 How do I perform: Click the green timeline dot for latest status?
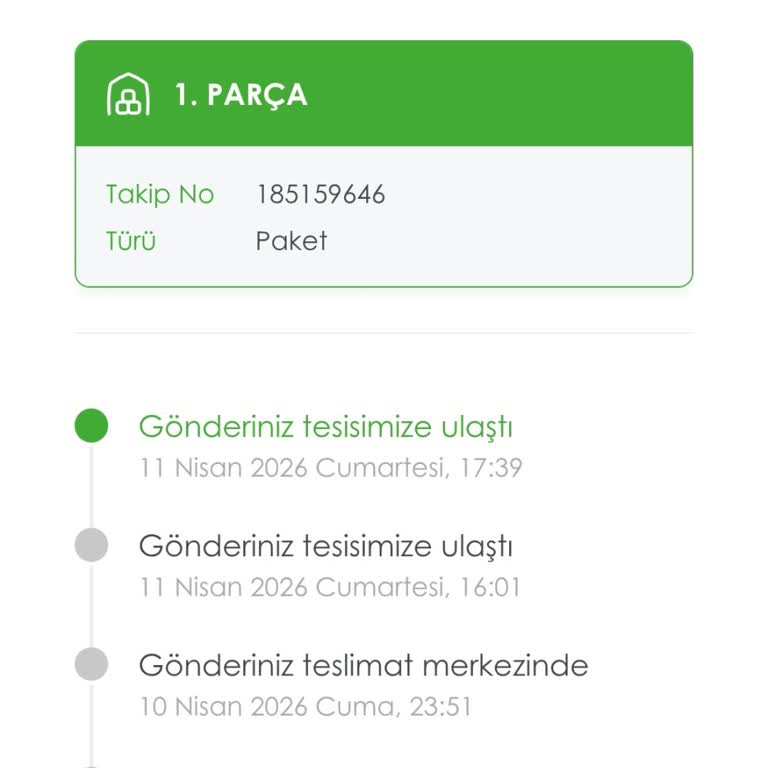(x=91, y=426)
